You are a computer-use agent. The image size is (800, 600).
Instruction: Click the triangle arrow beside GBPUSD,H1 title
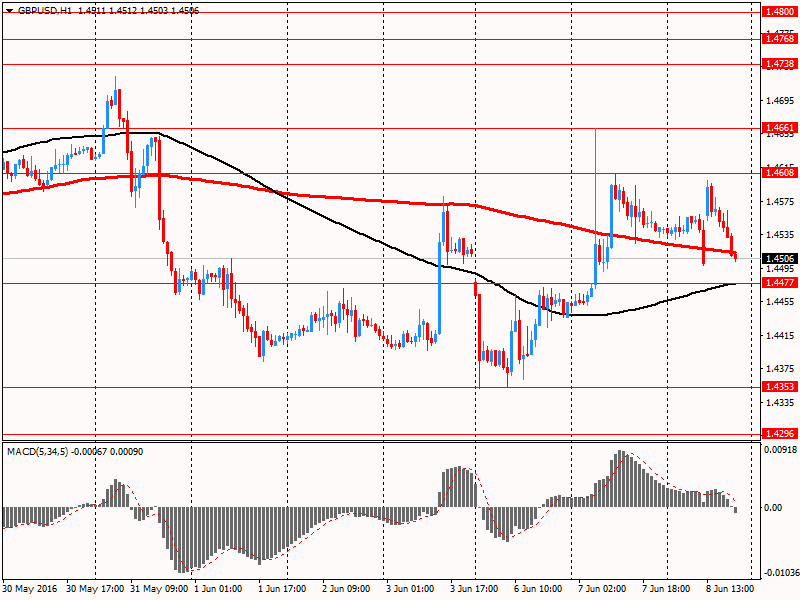coord(9,11)
